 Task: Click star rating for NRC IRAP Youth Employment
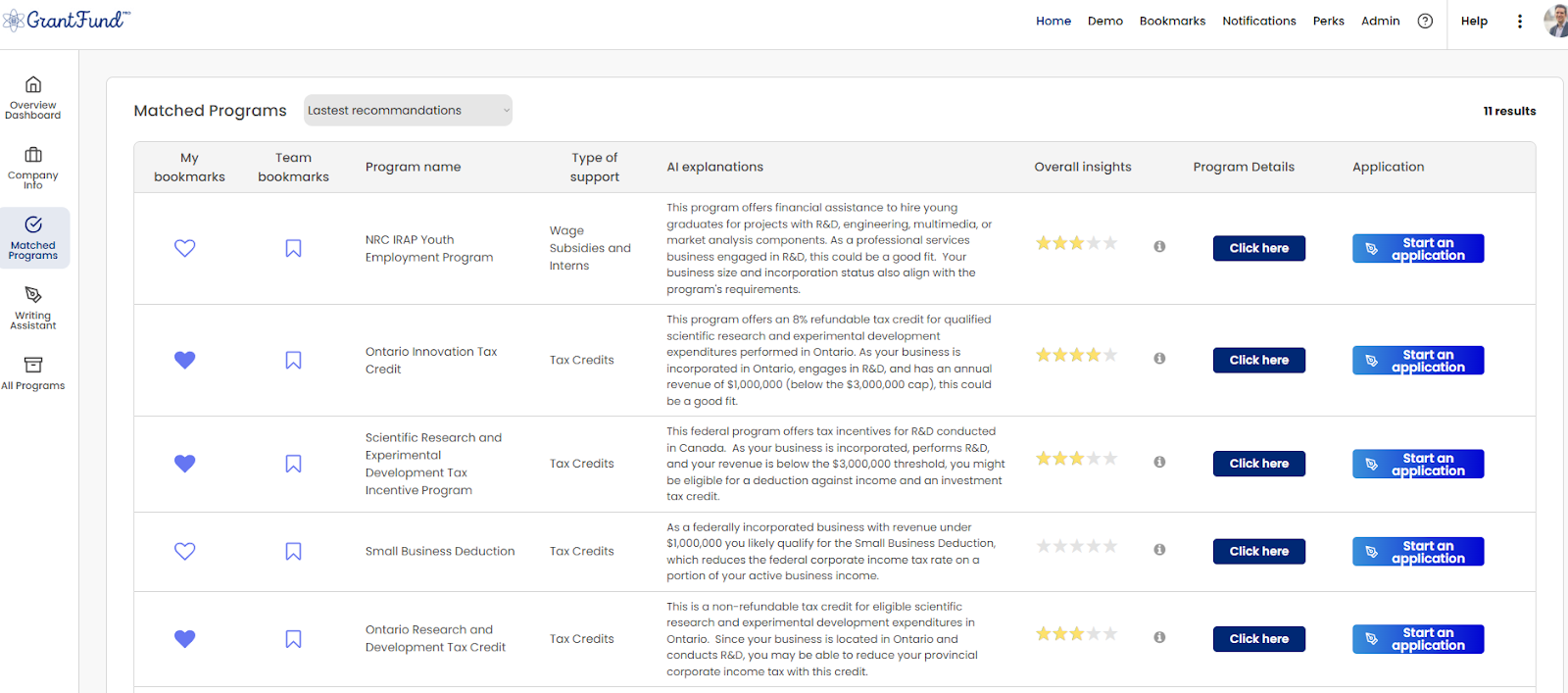(x=1077, y=243)
